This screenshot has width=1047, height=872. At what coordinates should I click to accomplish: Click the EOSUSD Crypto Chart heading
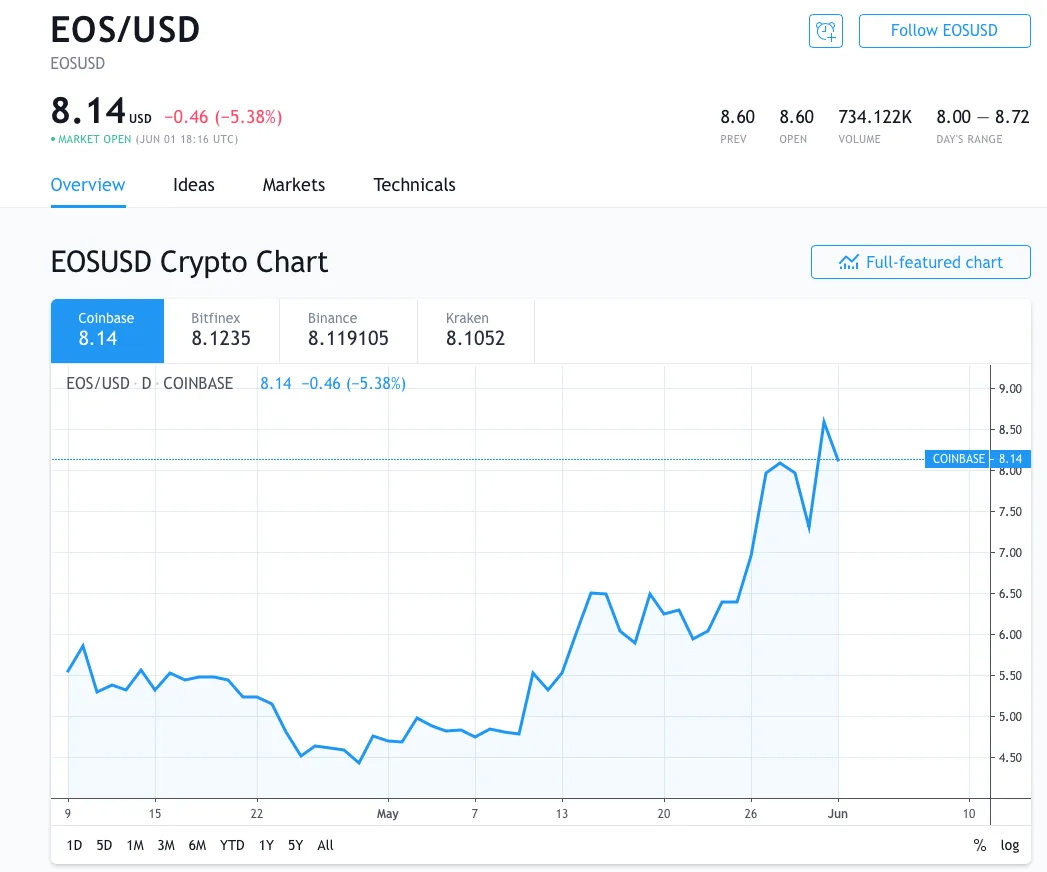point(190,262)
